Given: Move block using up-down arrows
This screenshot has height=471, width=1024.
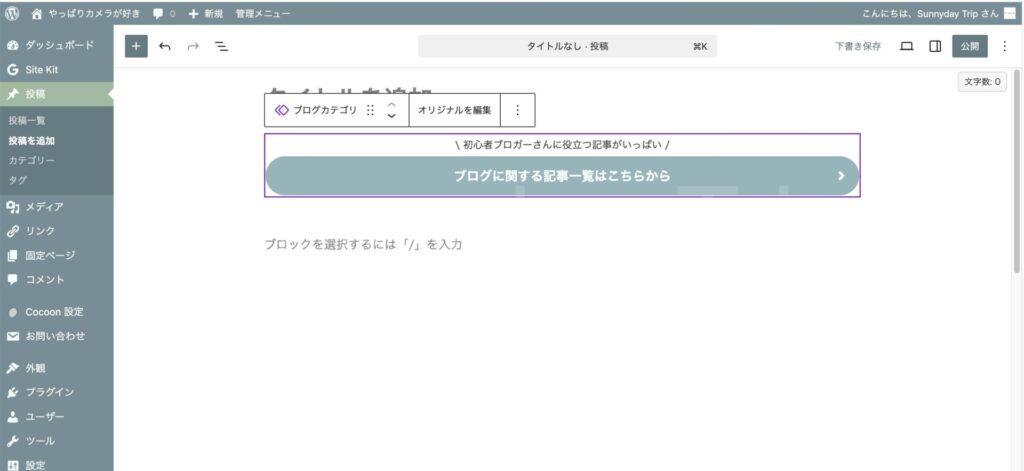Looking at the screenshot, I should (x=391, y=110).
